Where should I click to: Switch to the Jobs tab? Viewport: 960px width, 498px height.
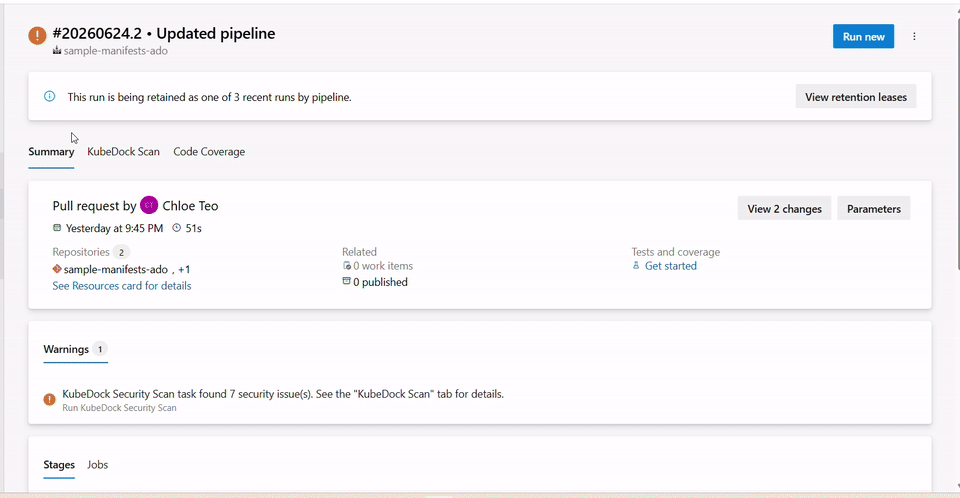click(x=97, y=465)
